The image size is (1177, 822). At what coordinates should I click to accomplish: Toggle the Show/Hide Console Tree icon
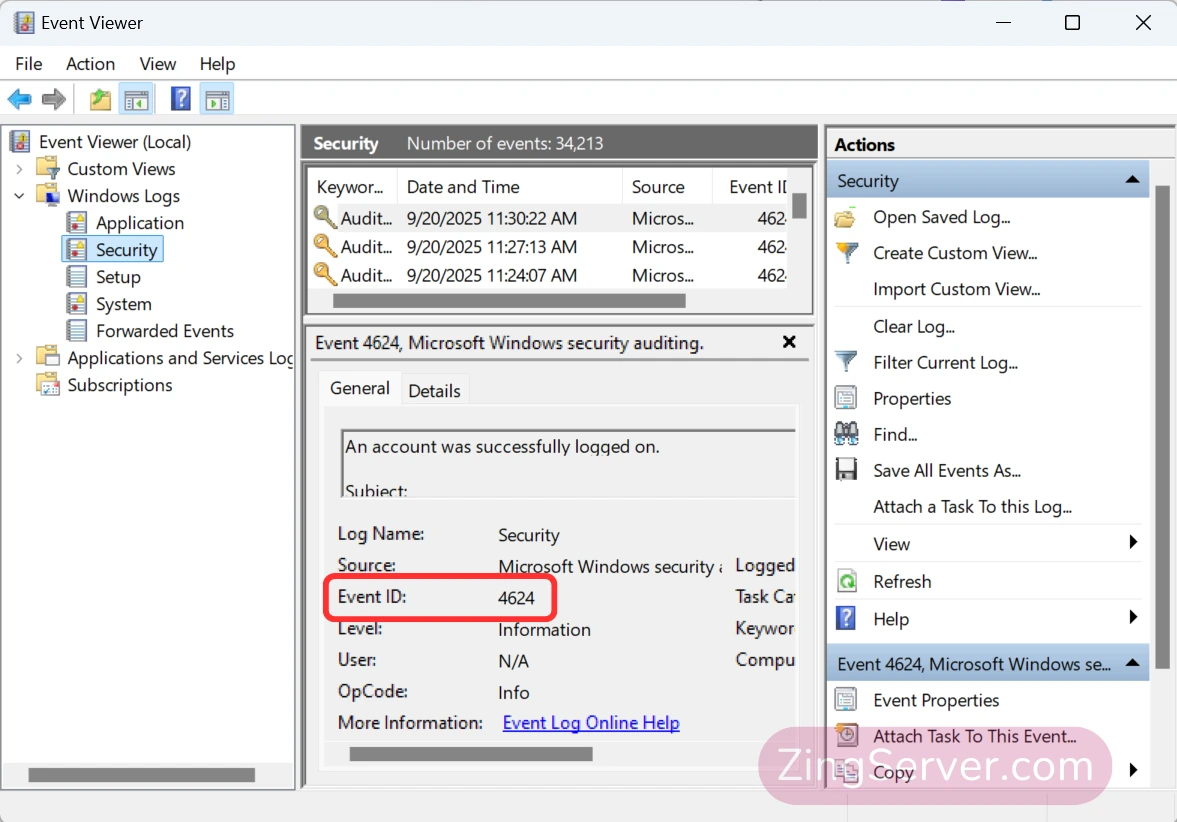tap(136, 99)
